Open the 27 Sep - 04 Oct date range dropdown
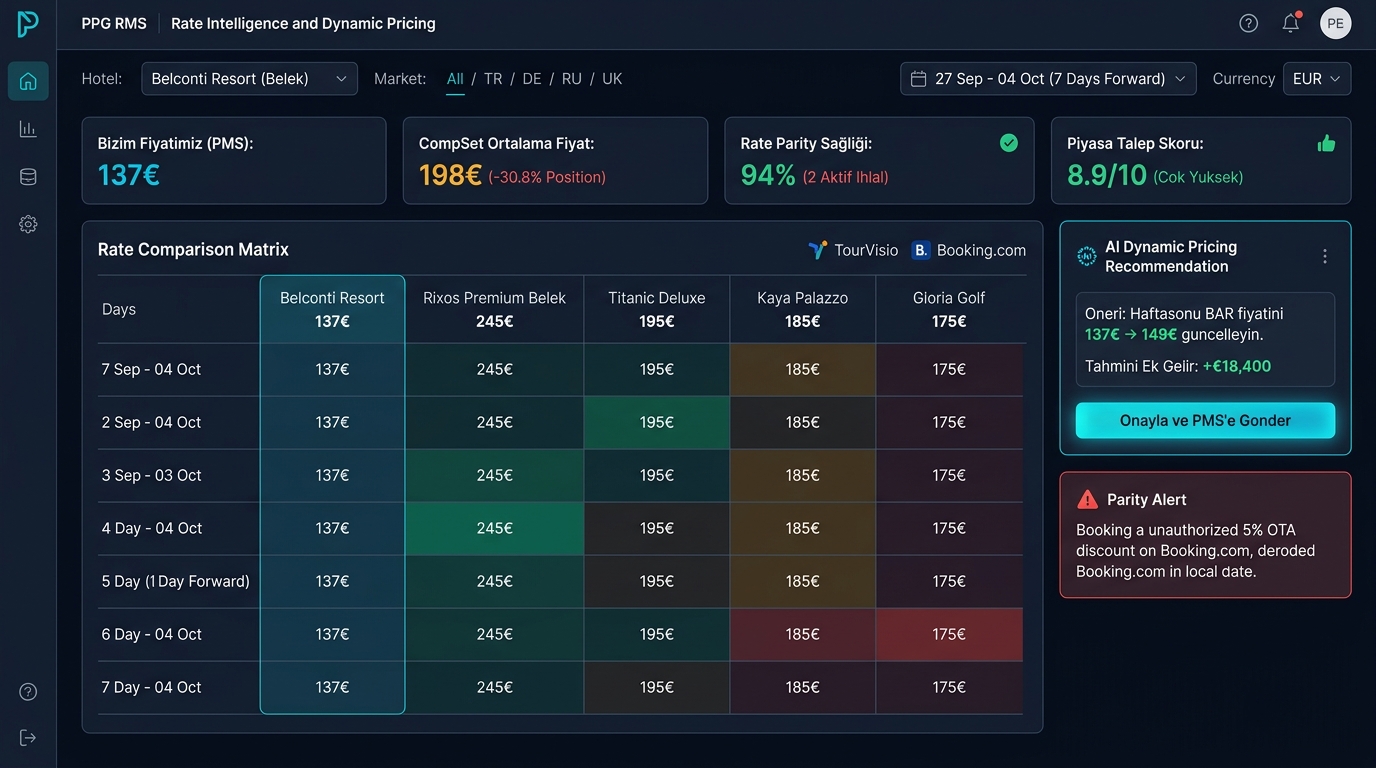Viewport: 1376px width, 768px height. 1048,79
